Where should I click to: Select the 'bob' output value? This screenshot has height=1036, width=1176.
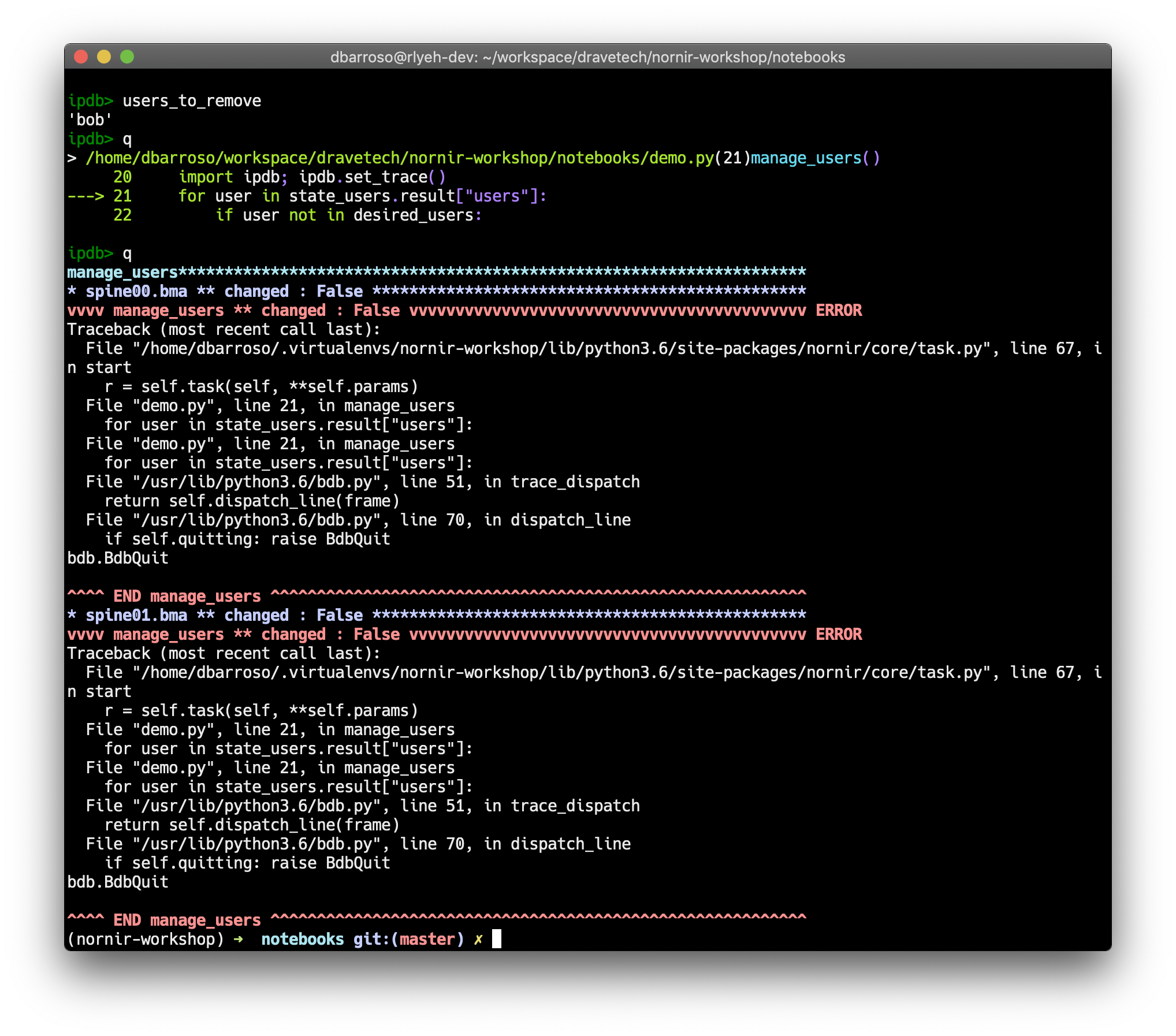click(90, 120)
